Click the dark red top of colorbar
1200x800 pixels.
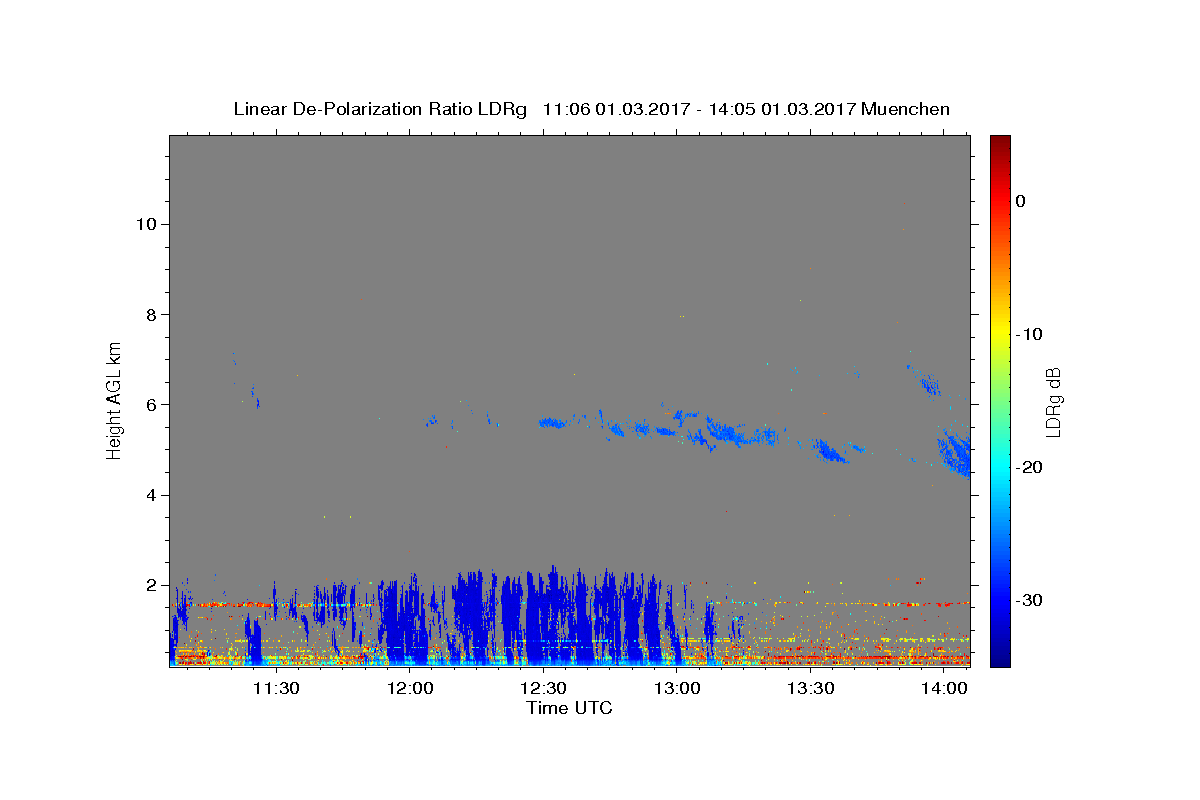(1000, 141)
